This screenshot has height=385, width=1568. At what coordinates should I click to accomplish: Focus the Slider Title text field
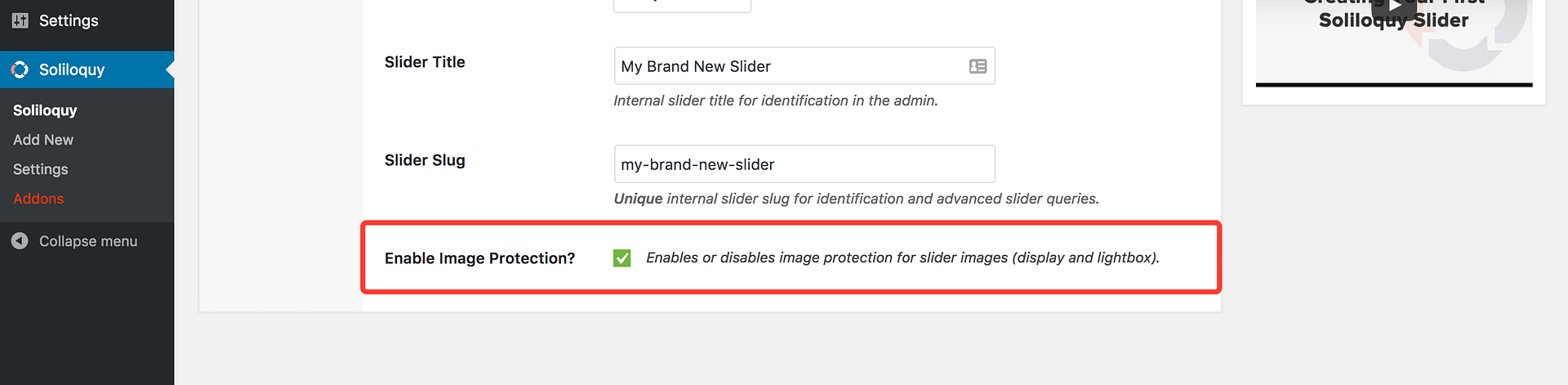point(788,66)
